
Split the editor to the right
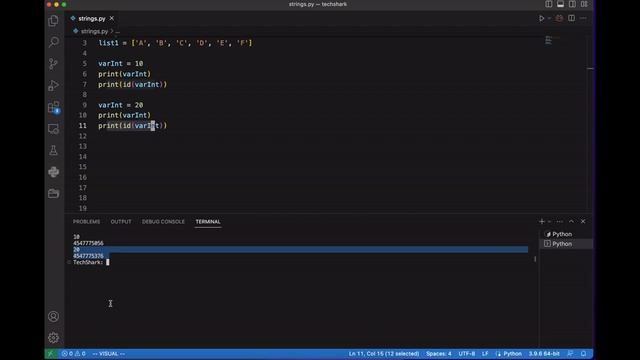point(571,18)
